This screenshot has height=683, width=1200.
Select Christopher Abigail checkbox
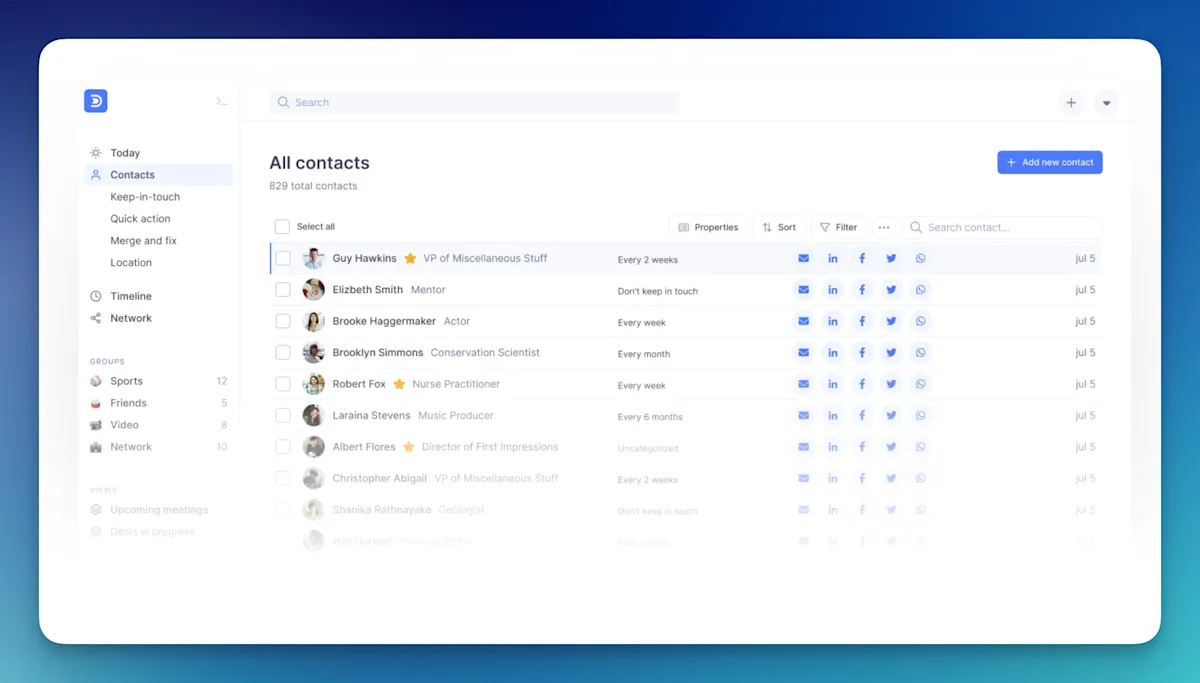click(283, 478)
